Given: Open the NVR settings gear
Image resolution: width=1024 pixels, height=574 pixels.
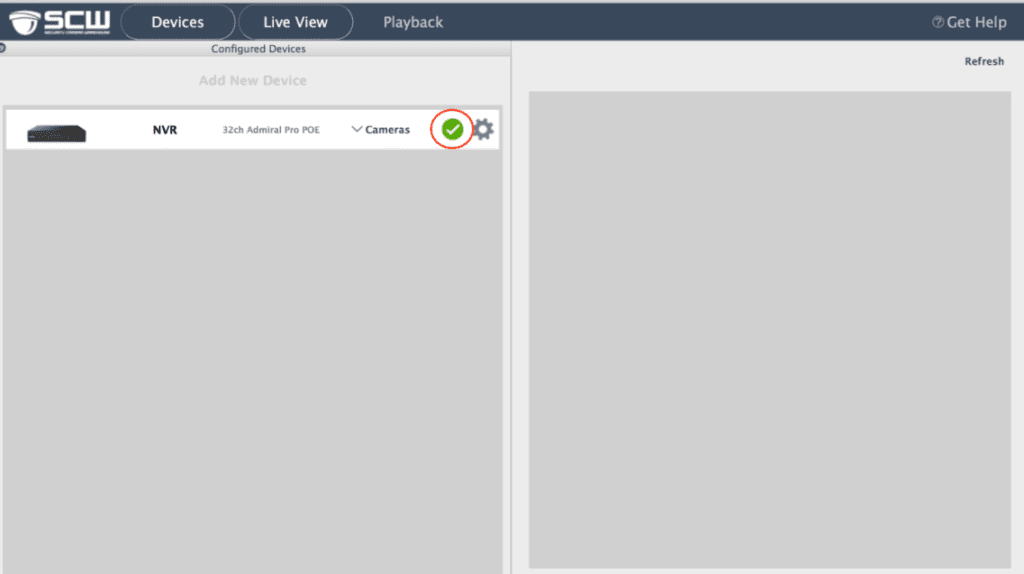Looking at the screenshot, I should pos(484,129).
